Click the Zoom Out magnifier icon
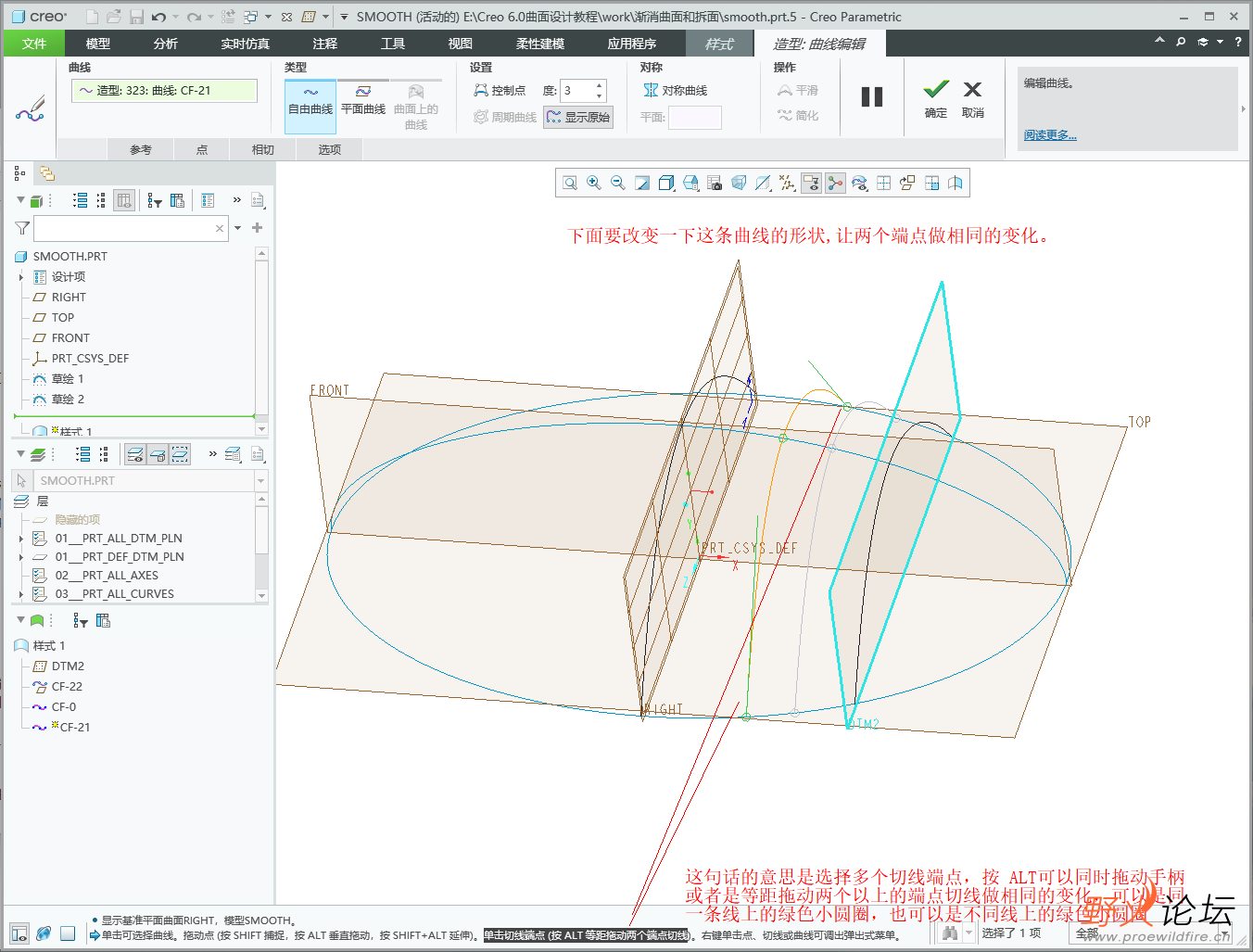Screen dimensions: 1253x952 click(x=618, y=184)
